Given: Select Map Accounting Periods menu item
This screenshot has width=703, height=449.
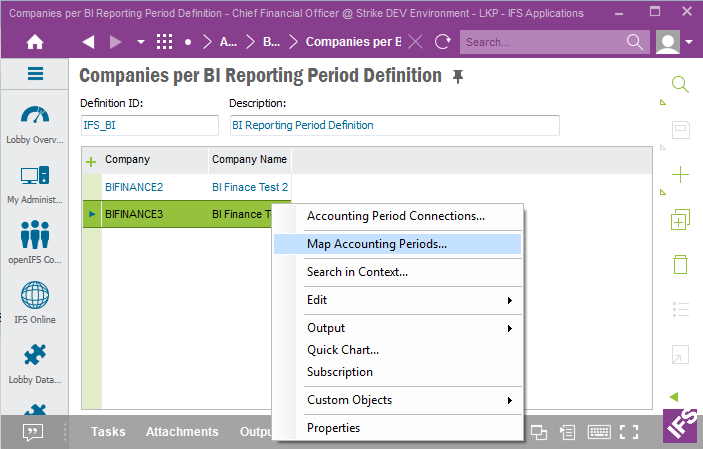Looking at the screenshot, I should 377,243.
